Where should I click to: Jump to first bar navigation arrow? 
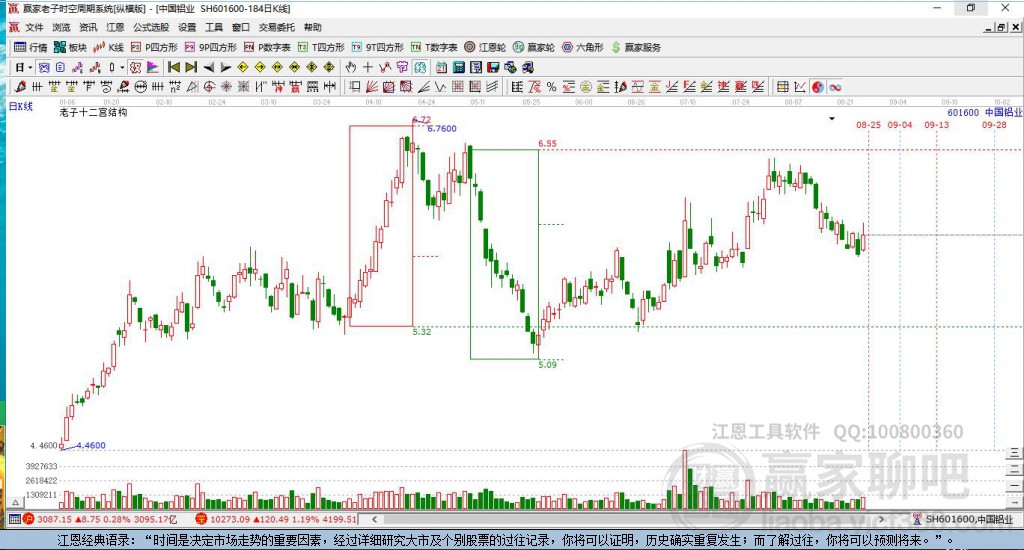(x=173, y=67)
